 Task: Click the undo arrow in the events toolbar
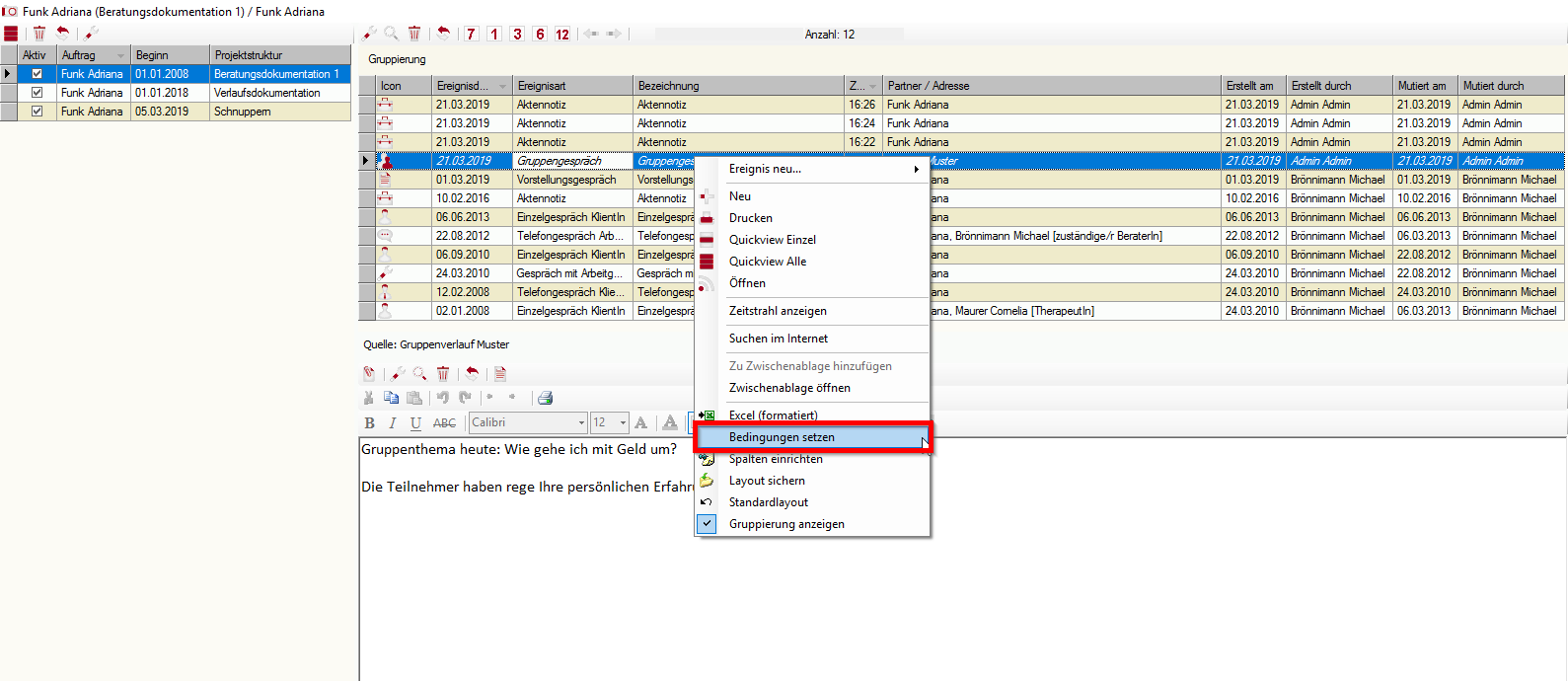444,33
